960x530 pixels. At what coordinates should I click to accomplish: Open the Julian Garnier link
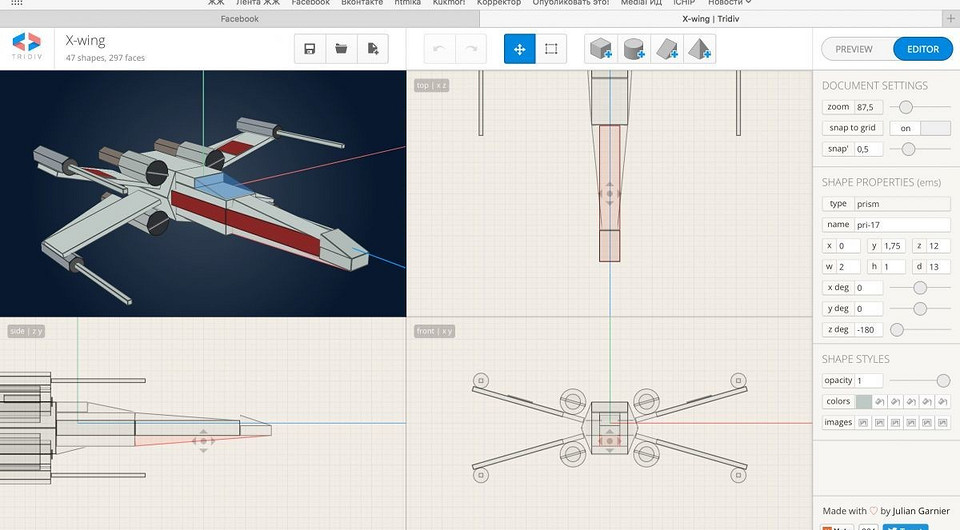tap(921, 511)
